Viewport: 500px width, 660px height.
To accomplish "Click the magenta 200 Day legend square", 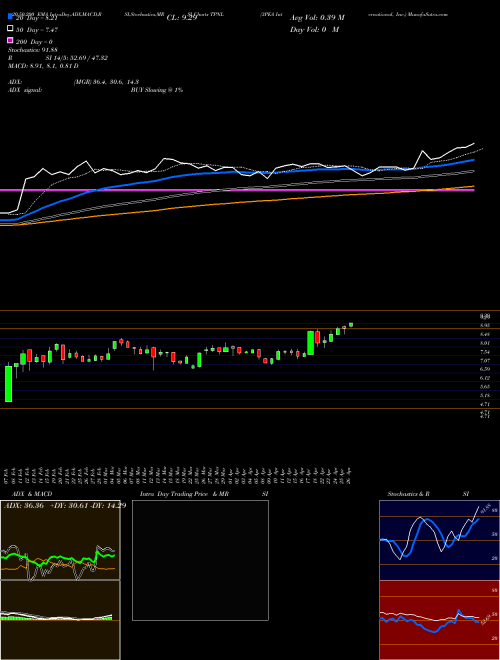I will click(10, 40).
